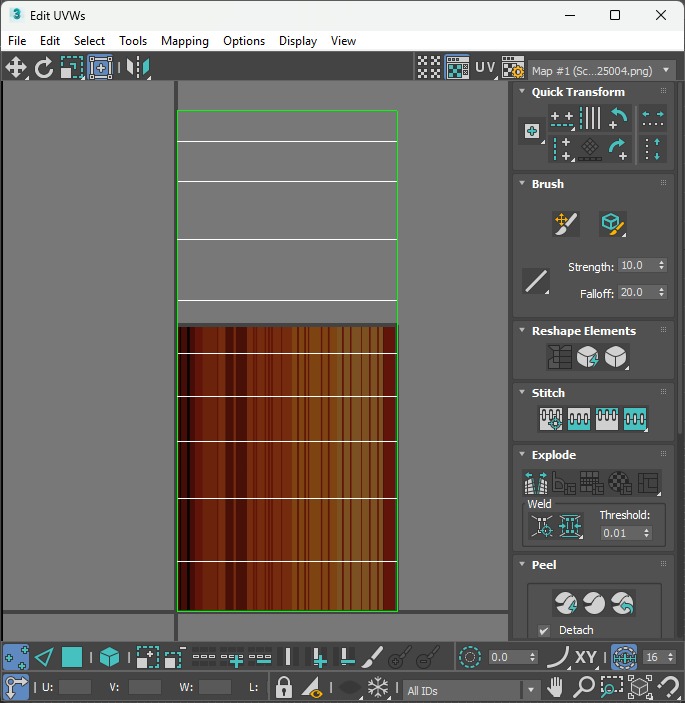The height and width of the screenshot is (703, 685).
Task: Select the Rotate tool
Action: [x=44, y=68]
